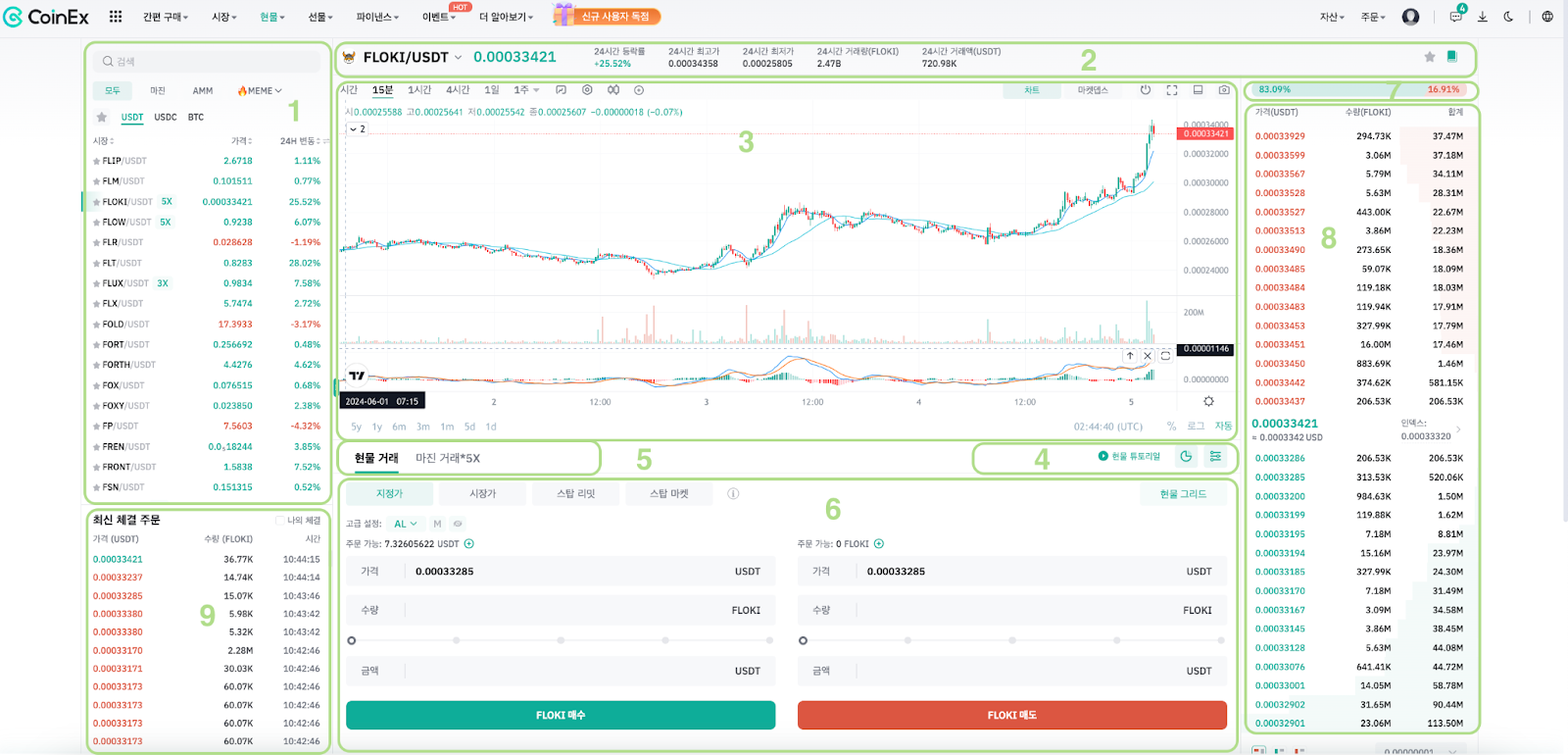Open the index price arrow in order book
Image resolution: width=1568 pixels, height=755 pixels.
(1458, 429)
